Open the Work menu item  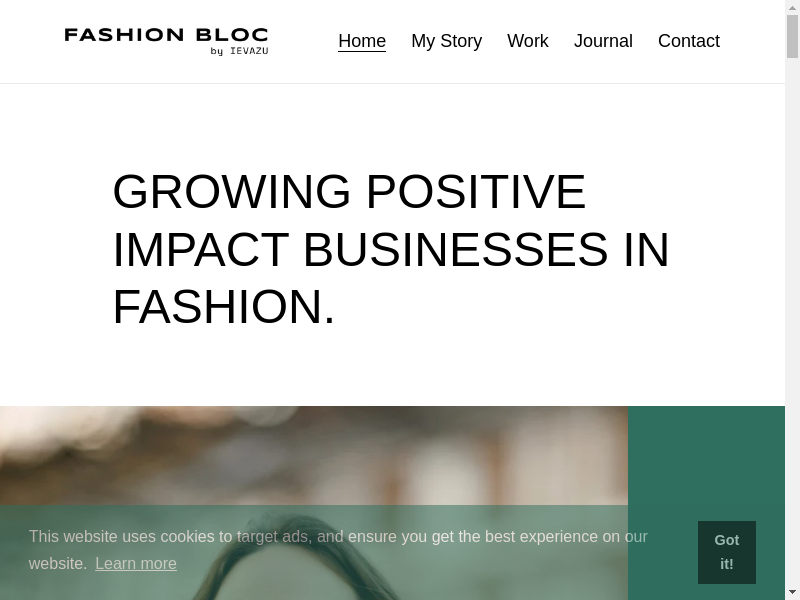[528, 41]
